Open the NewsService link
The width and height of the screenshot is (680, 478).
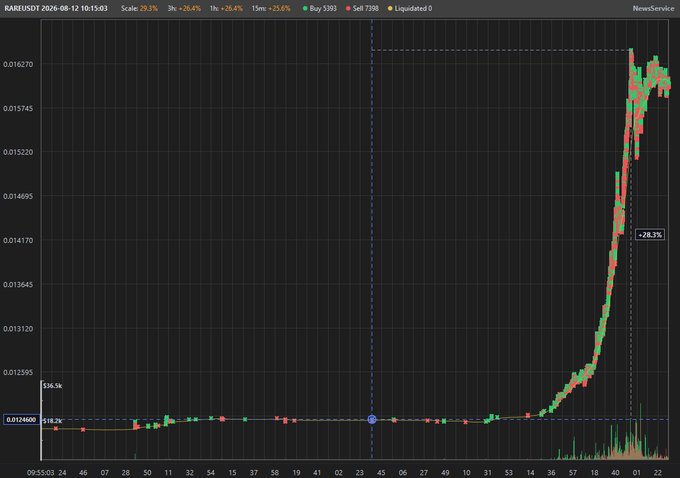[653, 8]
